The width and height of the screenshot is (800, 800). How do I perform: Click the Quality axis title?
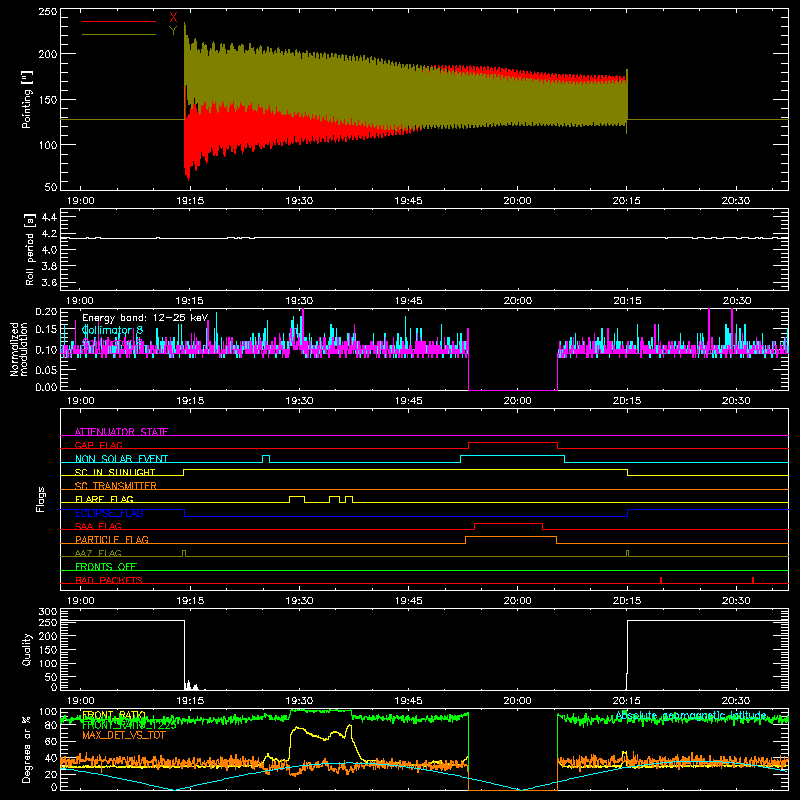(27, 649)
